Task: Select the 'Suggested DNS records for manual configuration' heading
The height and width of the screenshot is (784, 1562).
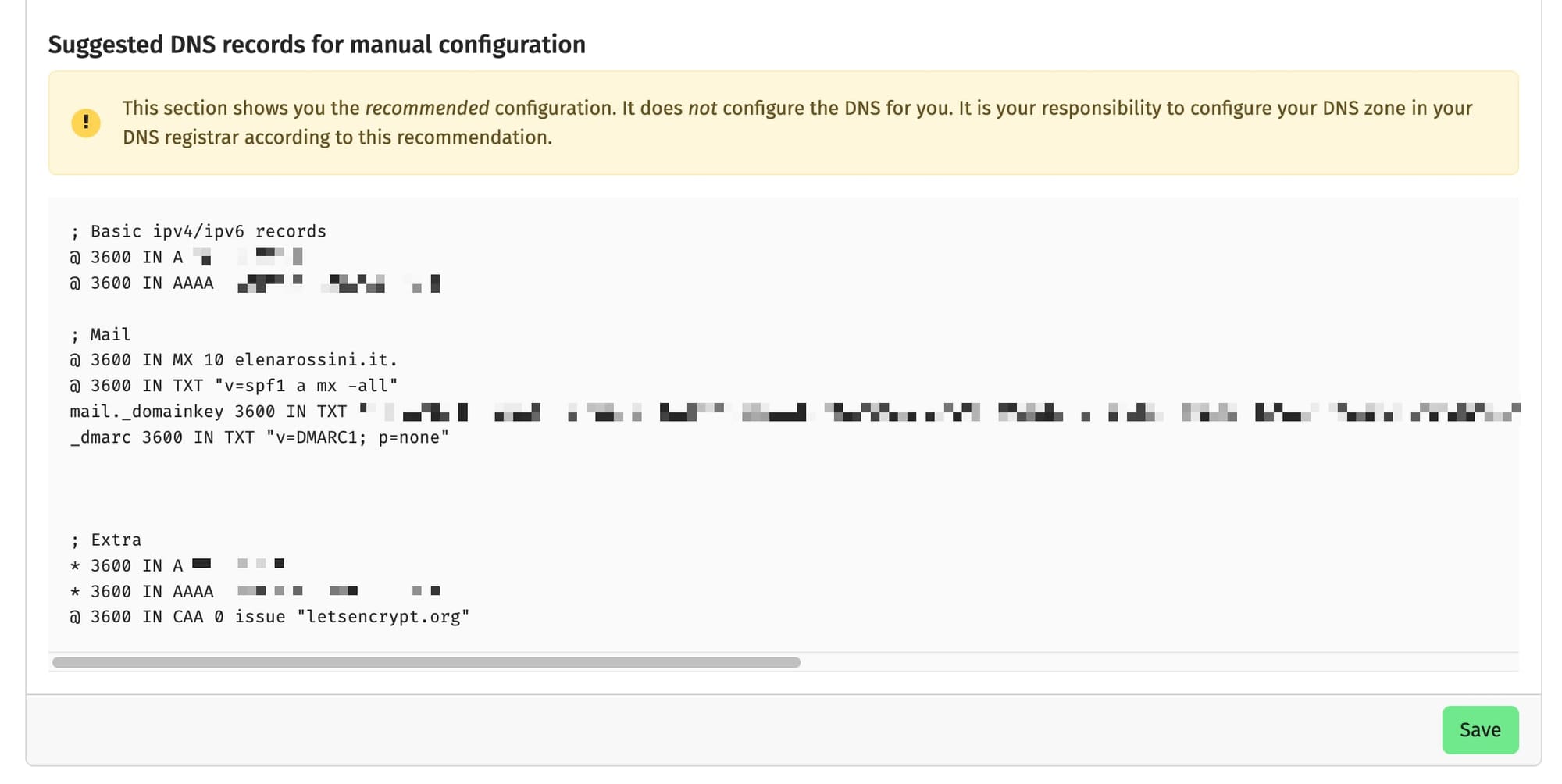Action: pos(316,45)
